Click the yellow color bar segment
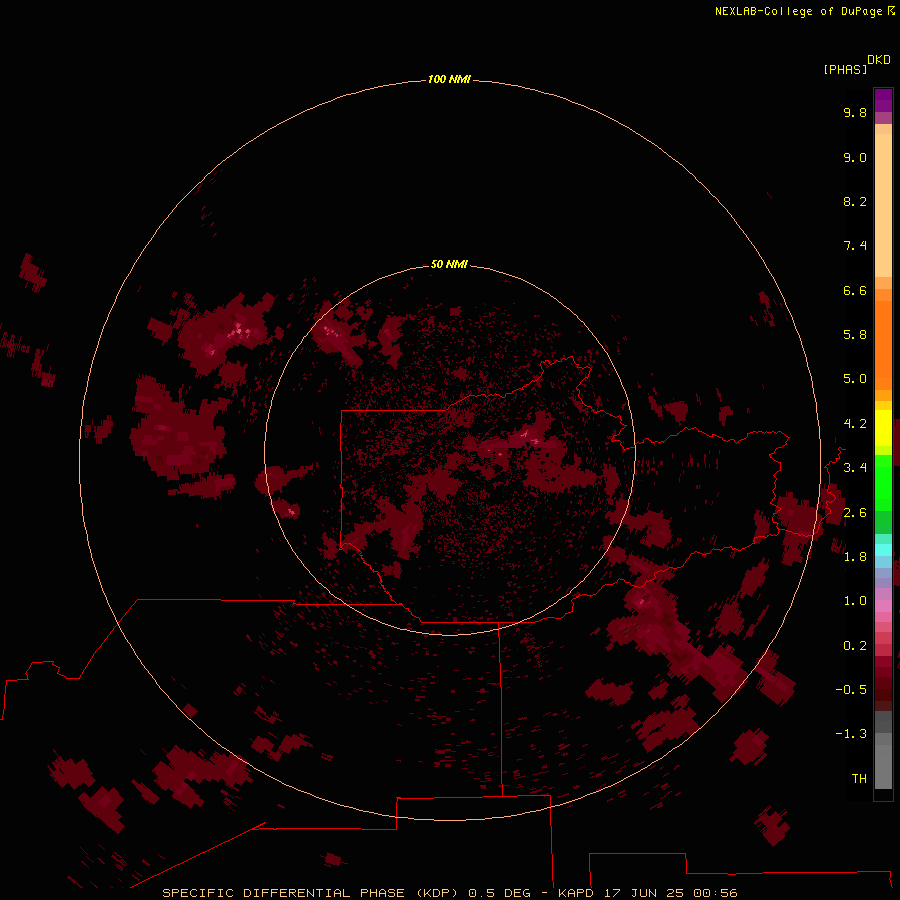 point(883,428)
